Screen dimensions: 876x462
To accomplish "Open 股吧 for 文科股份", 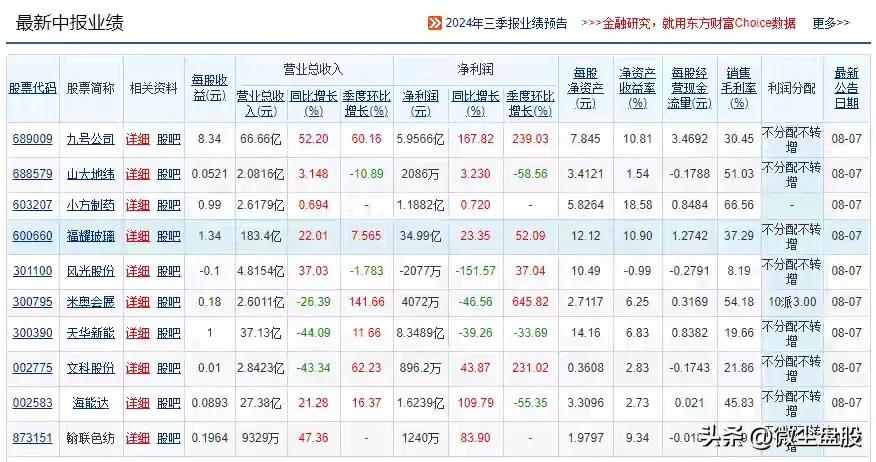I will [x=169, y=368].
